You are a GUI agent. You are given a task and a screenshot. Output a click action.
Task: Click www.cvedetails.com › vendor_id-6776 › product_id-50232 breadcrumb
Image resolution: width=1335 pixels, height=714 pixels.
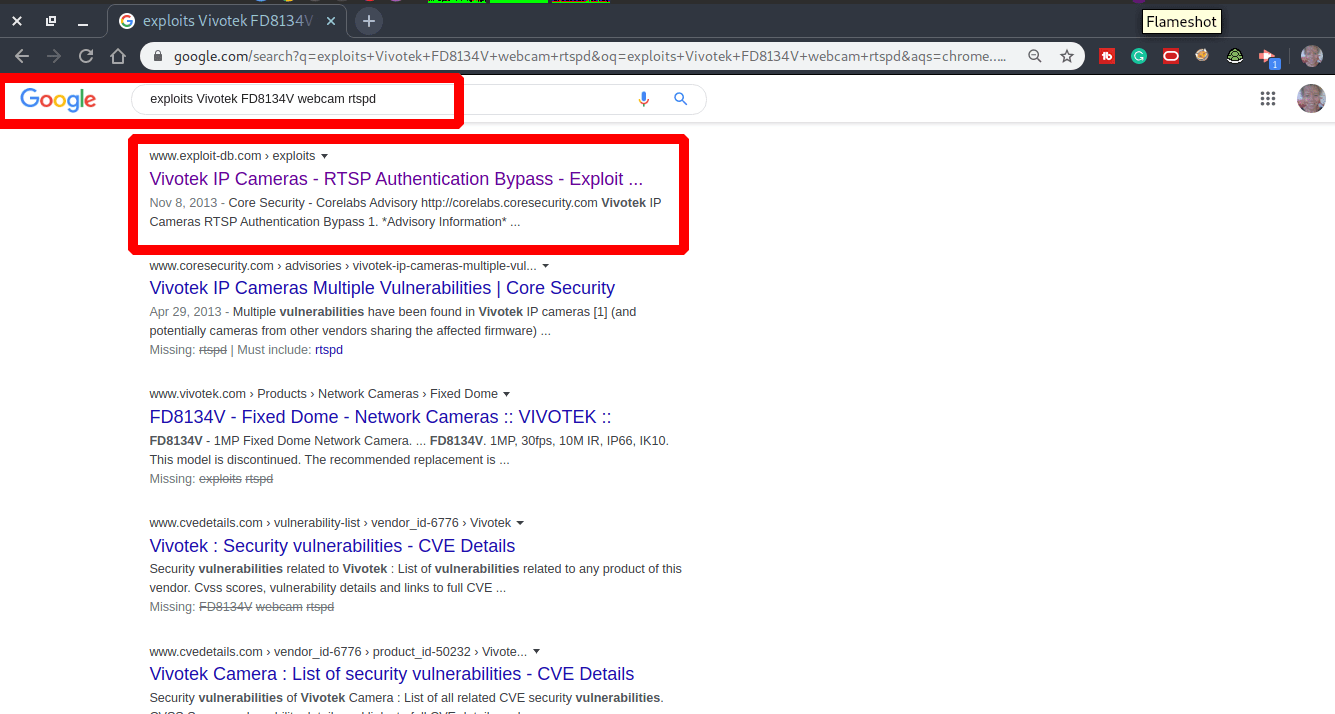point(338,652)
